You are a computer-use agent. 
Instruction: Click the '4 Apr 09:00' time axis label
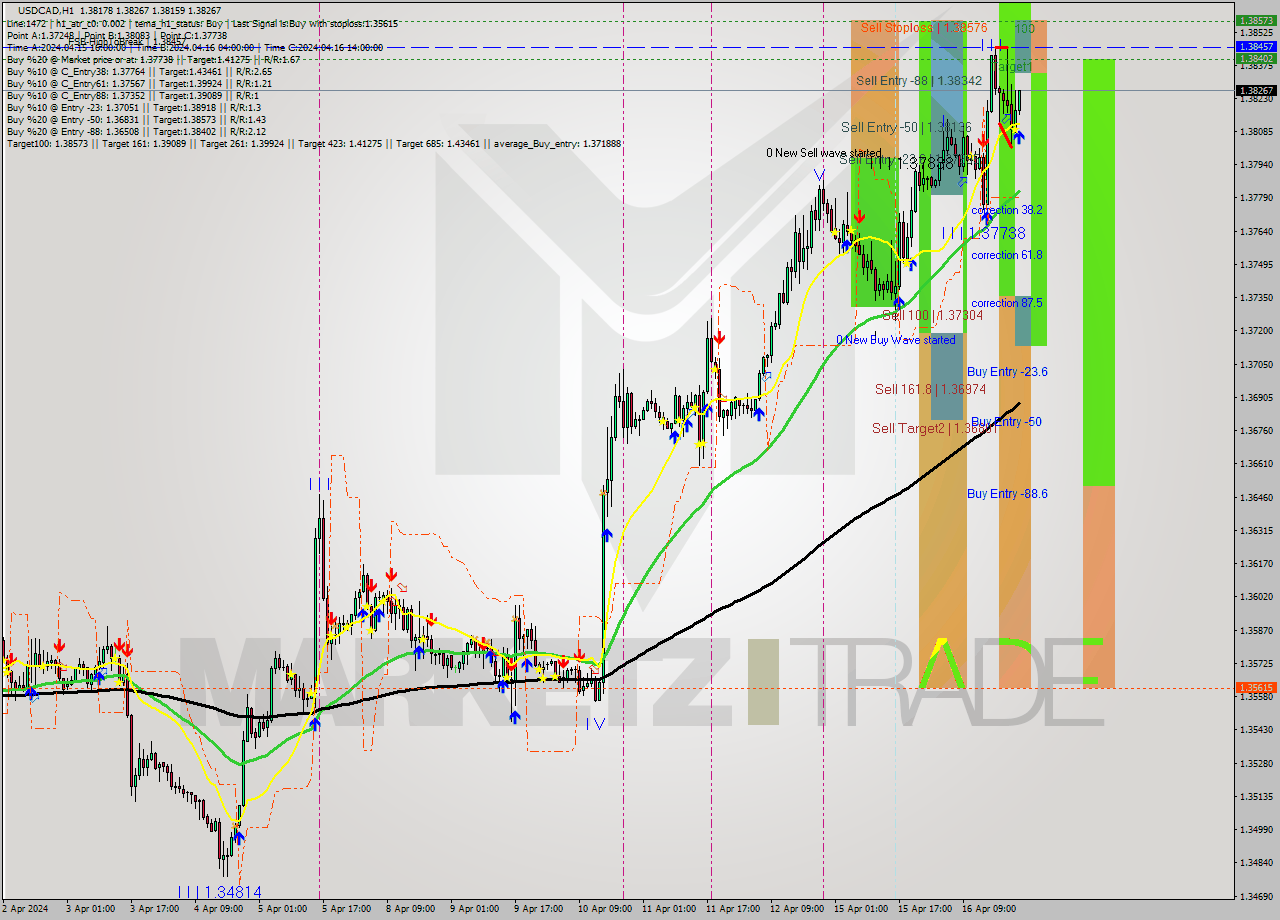(x=219, y=909)
